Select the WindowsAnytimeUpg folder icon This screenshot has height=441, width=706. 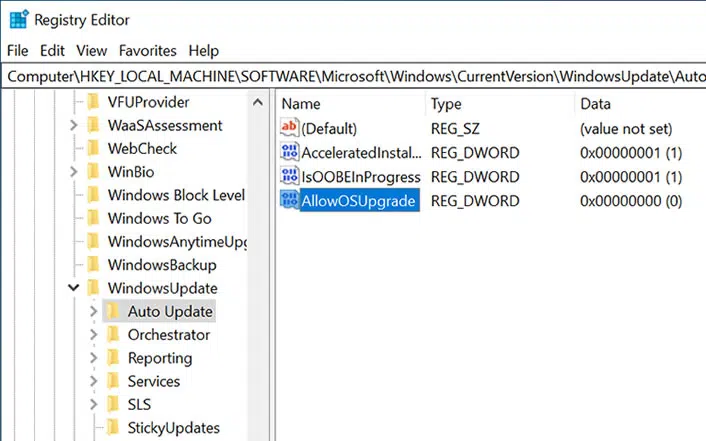coord(93,241)
